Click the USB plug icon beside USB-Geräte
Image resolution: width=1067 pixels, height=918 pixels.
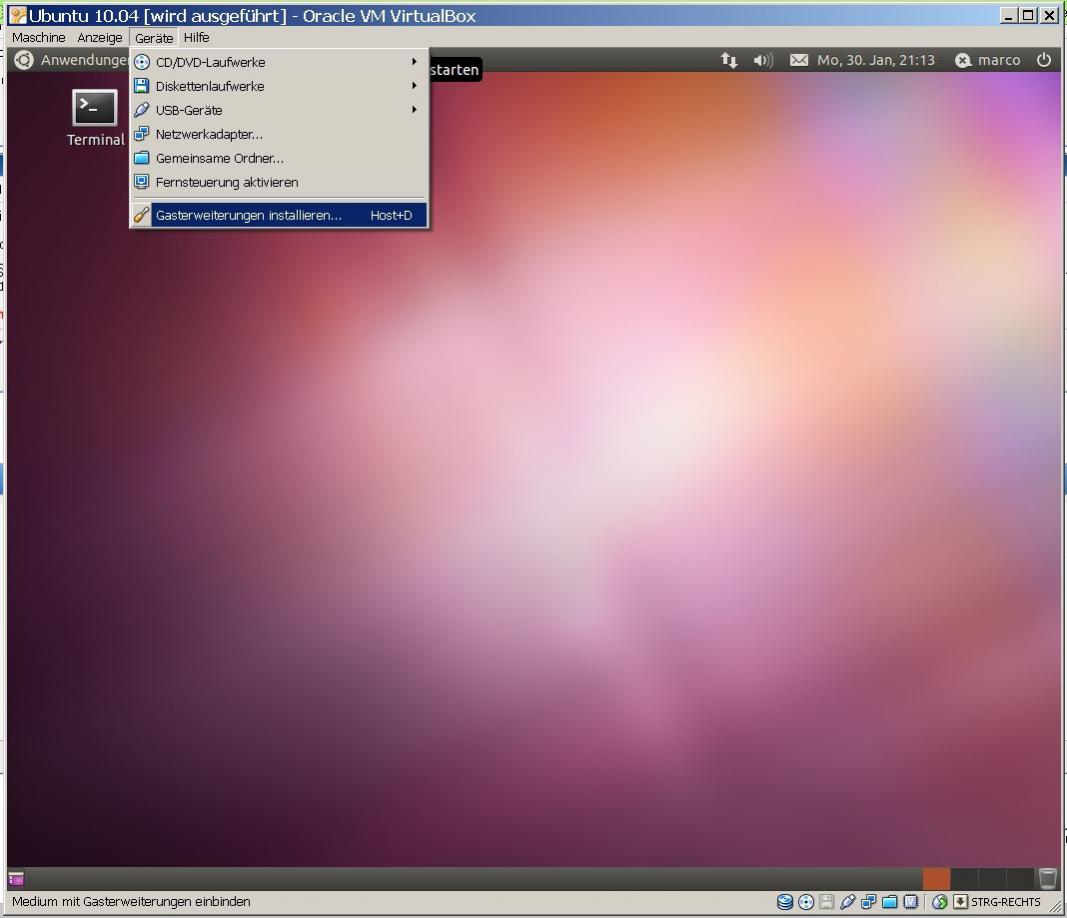(142, 110)
